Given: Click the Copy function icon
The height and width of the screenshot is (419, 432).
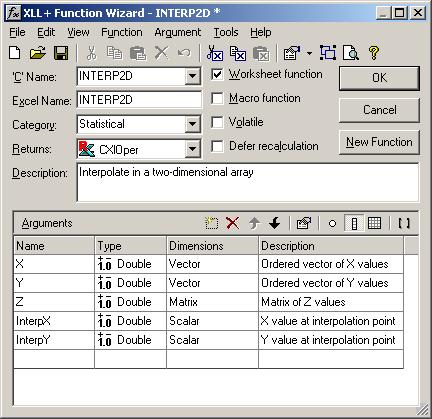Looking at the screenshot, I should 238,53.
